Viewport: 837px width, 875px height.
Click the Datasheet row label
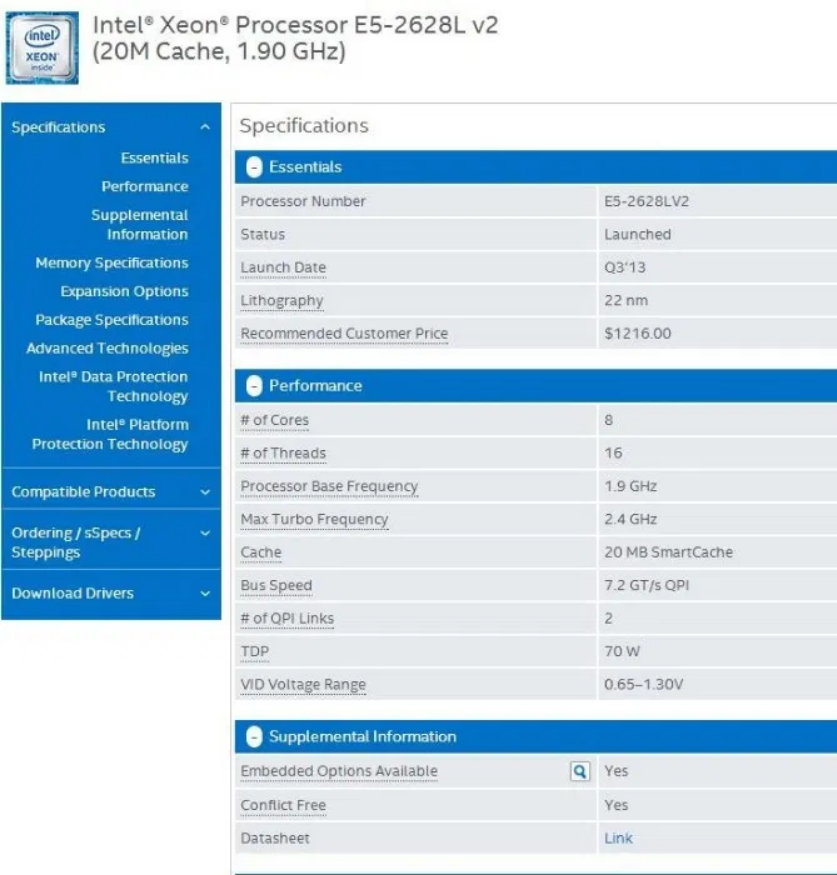click(x=275, y=838)
